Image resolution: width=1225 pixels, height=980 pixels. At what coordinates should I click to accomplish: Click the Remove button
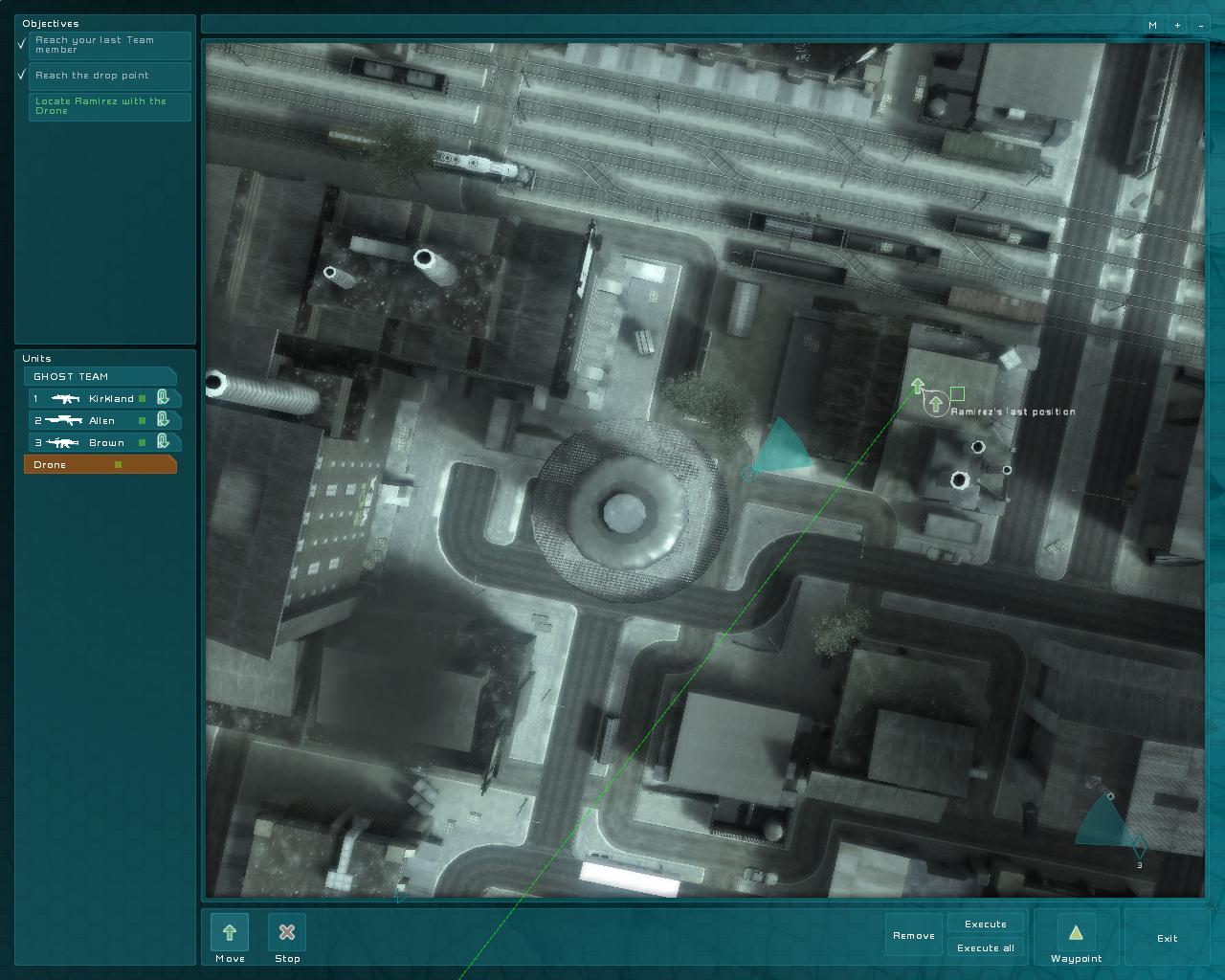914,935
